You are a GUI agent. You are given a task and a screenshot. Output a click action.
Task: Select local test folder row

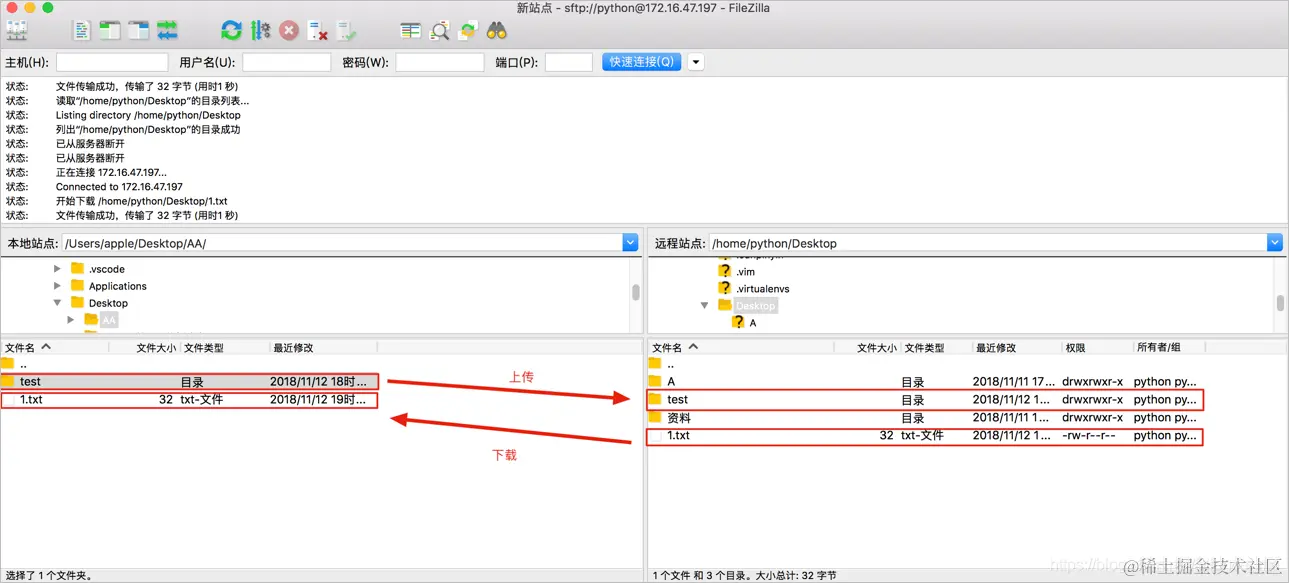point(190,381)
